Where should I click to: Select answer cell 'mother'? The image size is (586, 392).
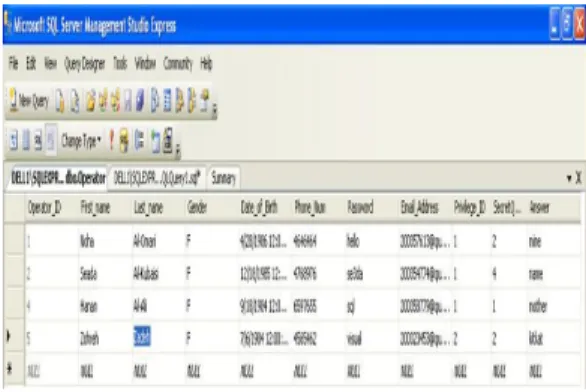tap(553, 306)
